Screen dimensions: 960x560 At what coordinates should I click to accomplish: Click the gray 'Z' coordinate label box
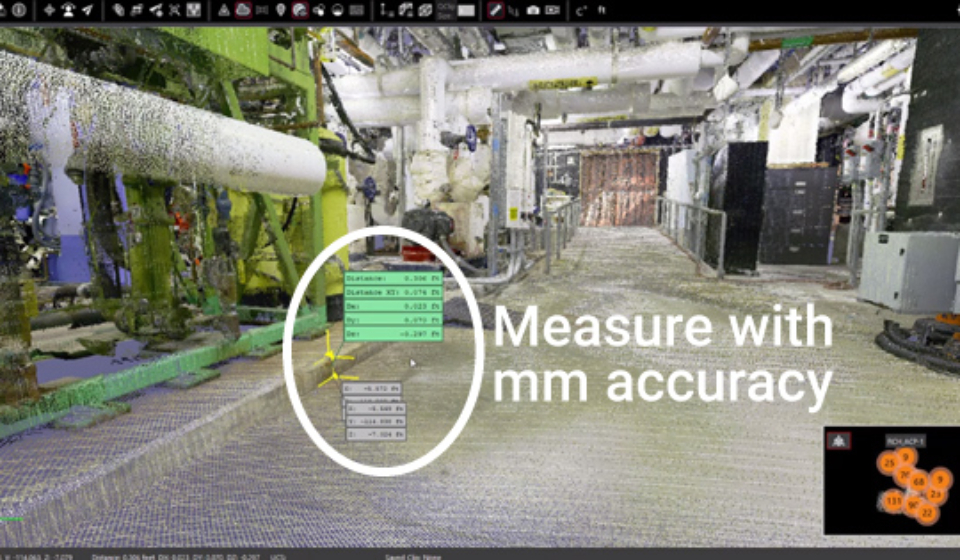pos(376,435)
